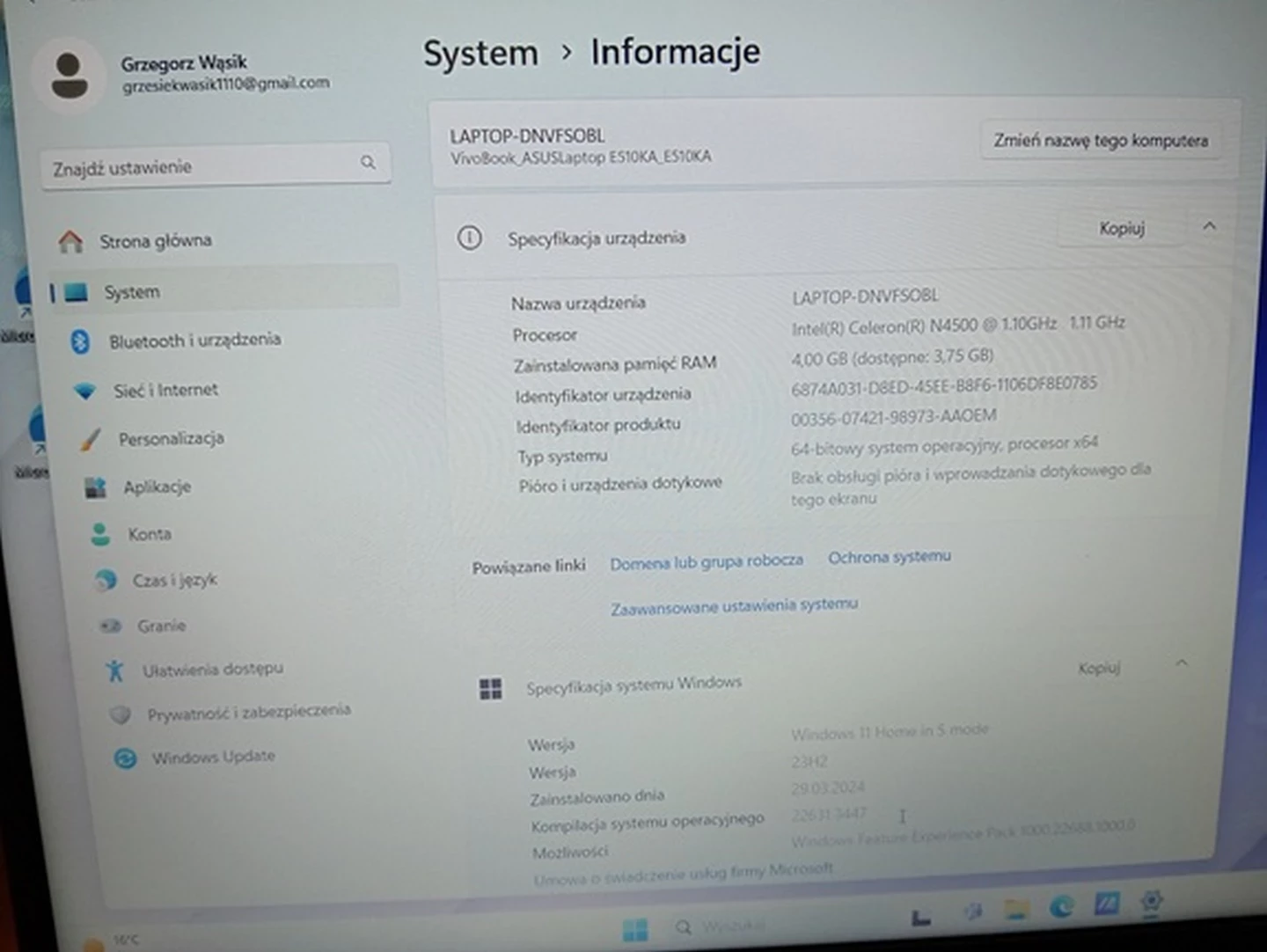This screenshot has width=1267, height=952.
Task: Open the Personalizacja section
Action: 171,438
